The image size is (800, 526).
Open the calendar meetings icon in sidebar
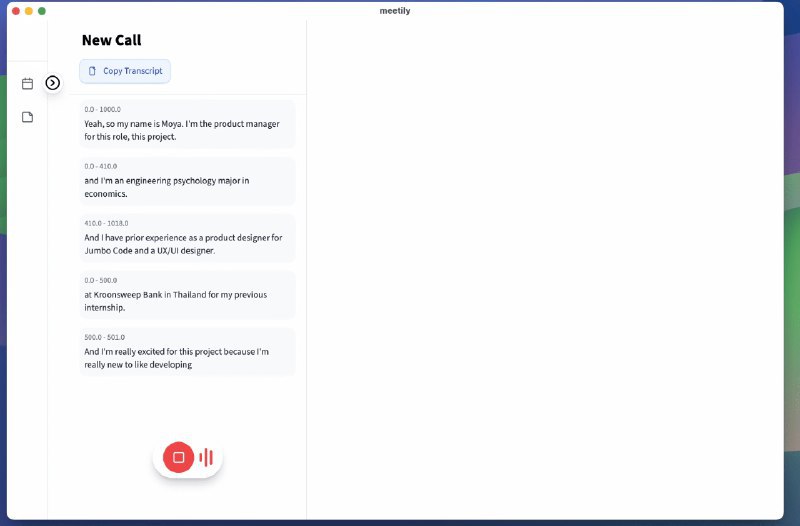click(x=27, y=84)
